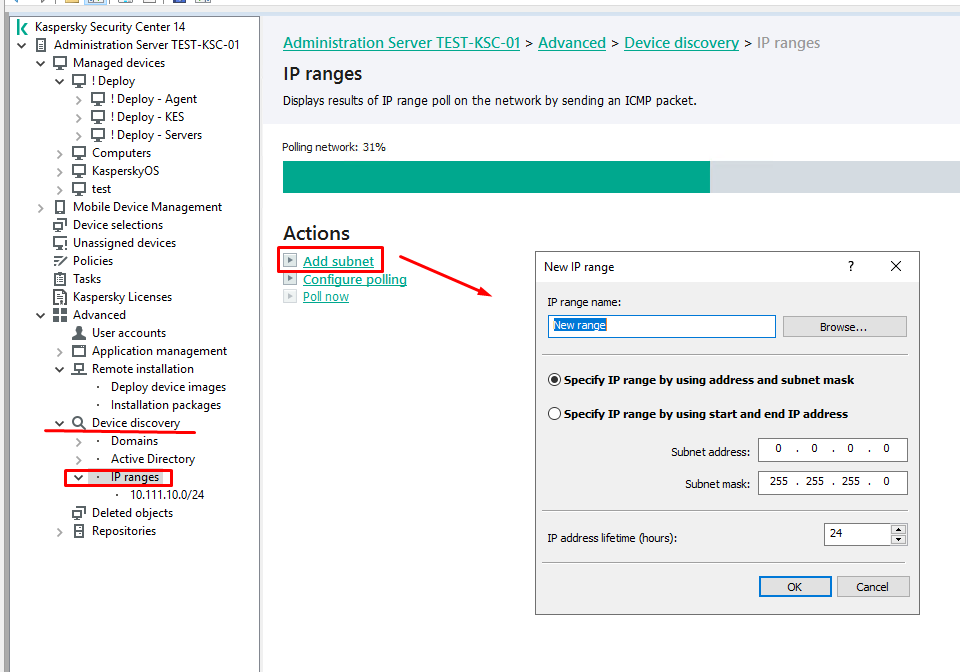
Task: Increase IP address lifetime with up arrow
Action: (x=898, y=529)
